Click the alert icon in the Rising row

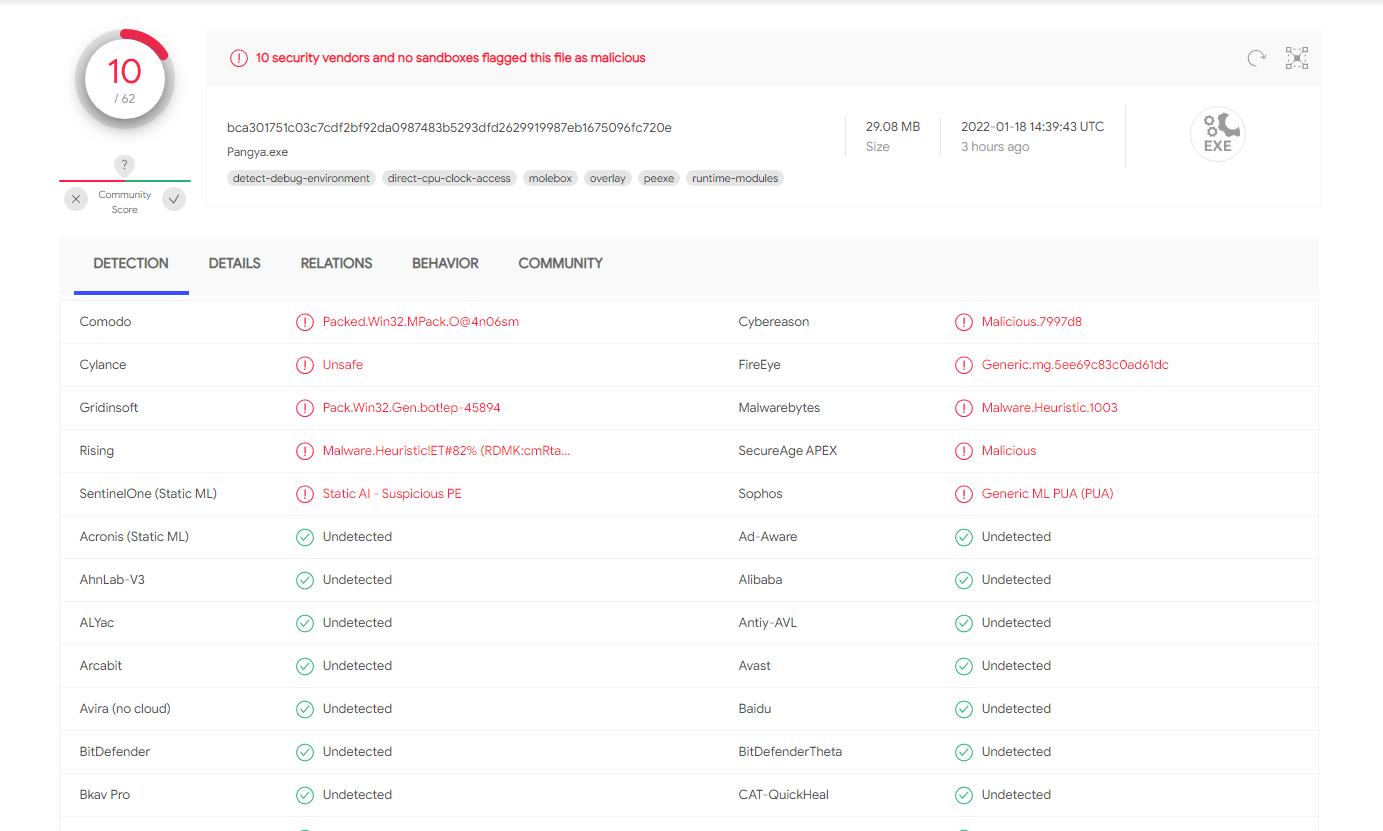click(305, 451)
